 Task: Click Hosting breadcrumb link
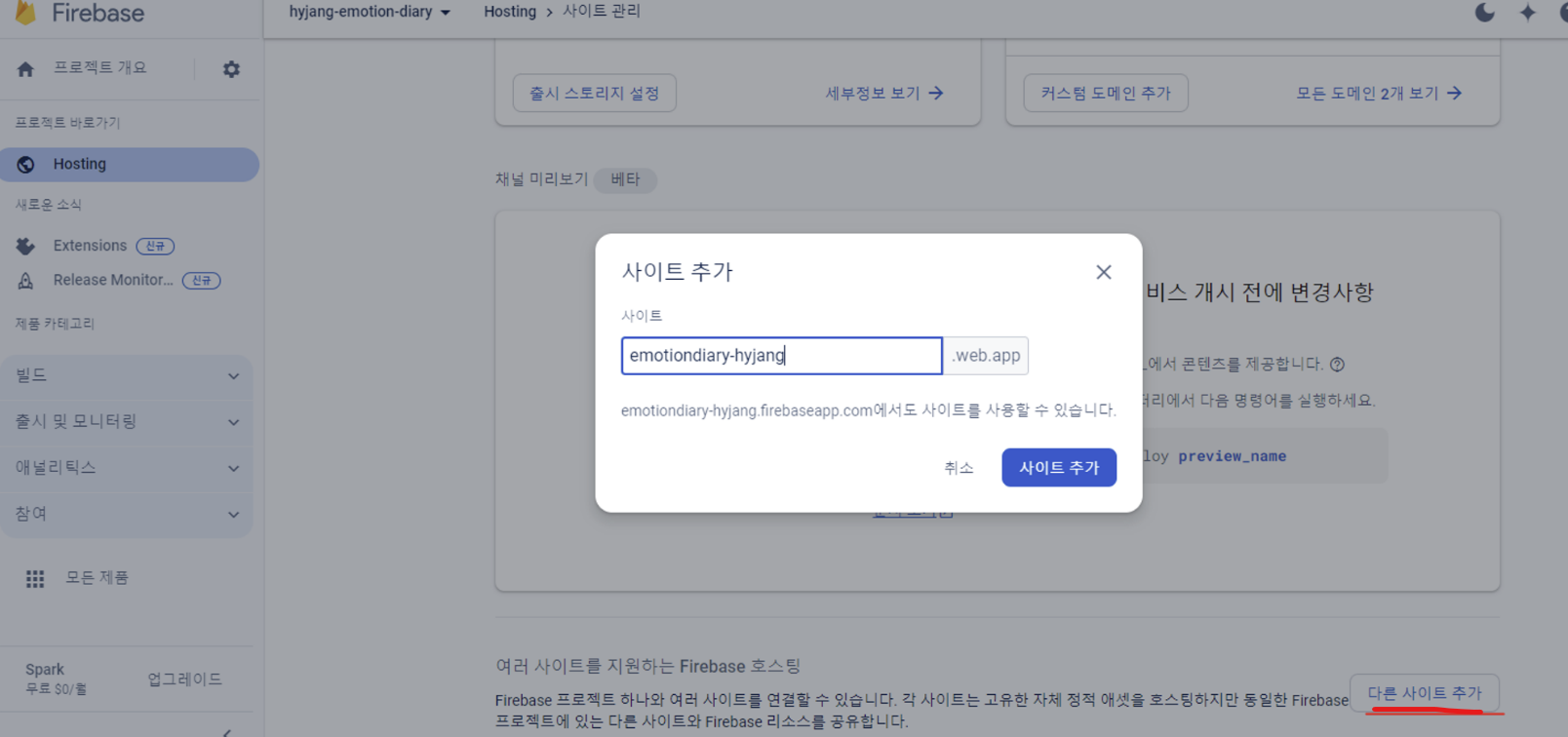point(510,12)
